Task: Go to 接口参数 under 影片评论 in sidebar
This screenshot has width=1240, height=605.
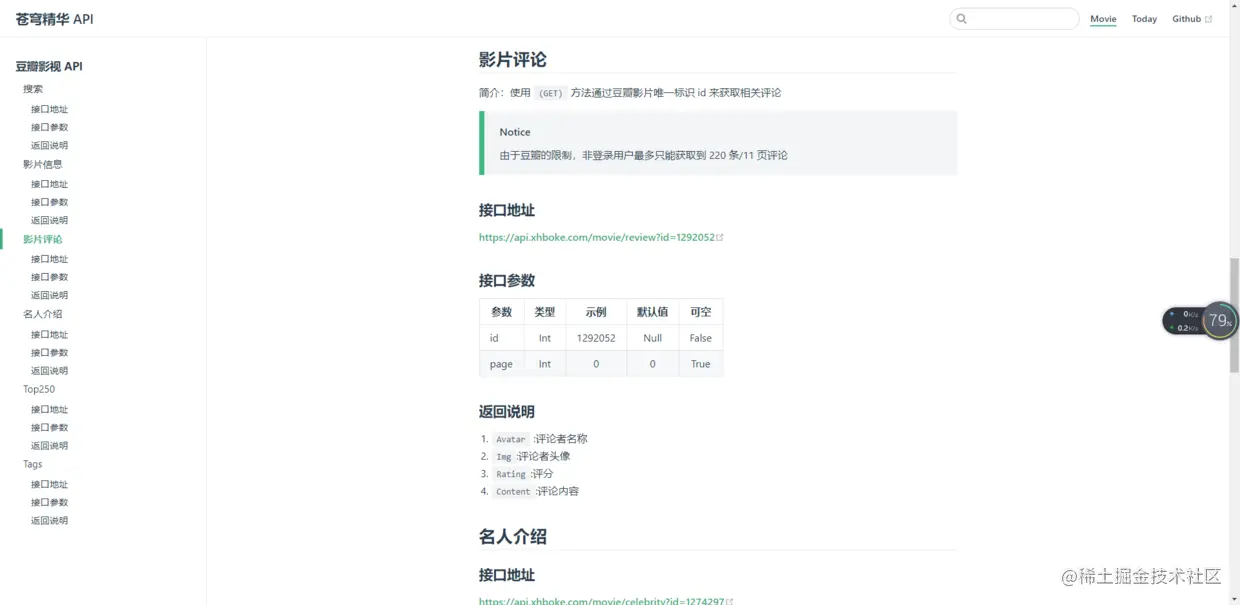Action: click(49, 277)
